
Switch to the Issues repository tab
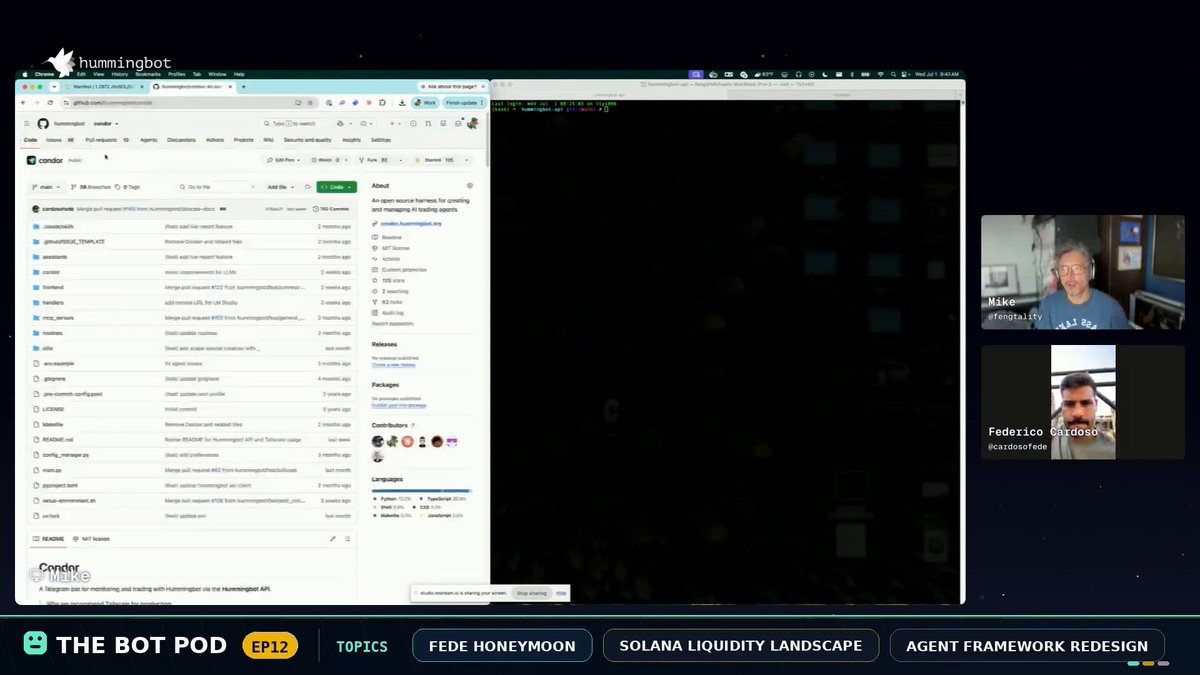60,140
